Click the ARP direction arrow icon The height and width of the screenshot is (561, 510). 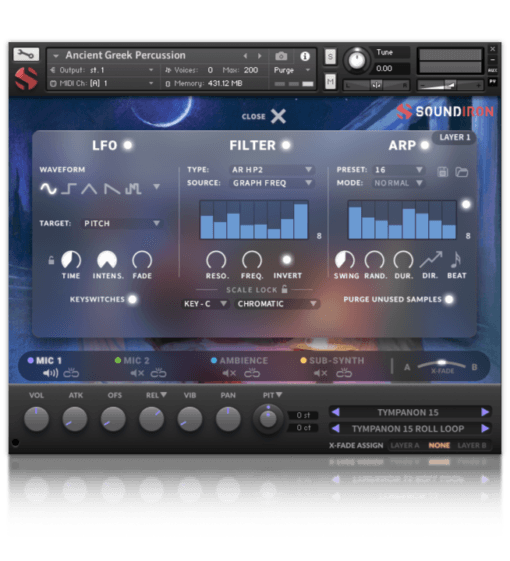pyautogui.click(x=431, y=259)
